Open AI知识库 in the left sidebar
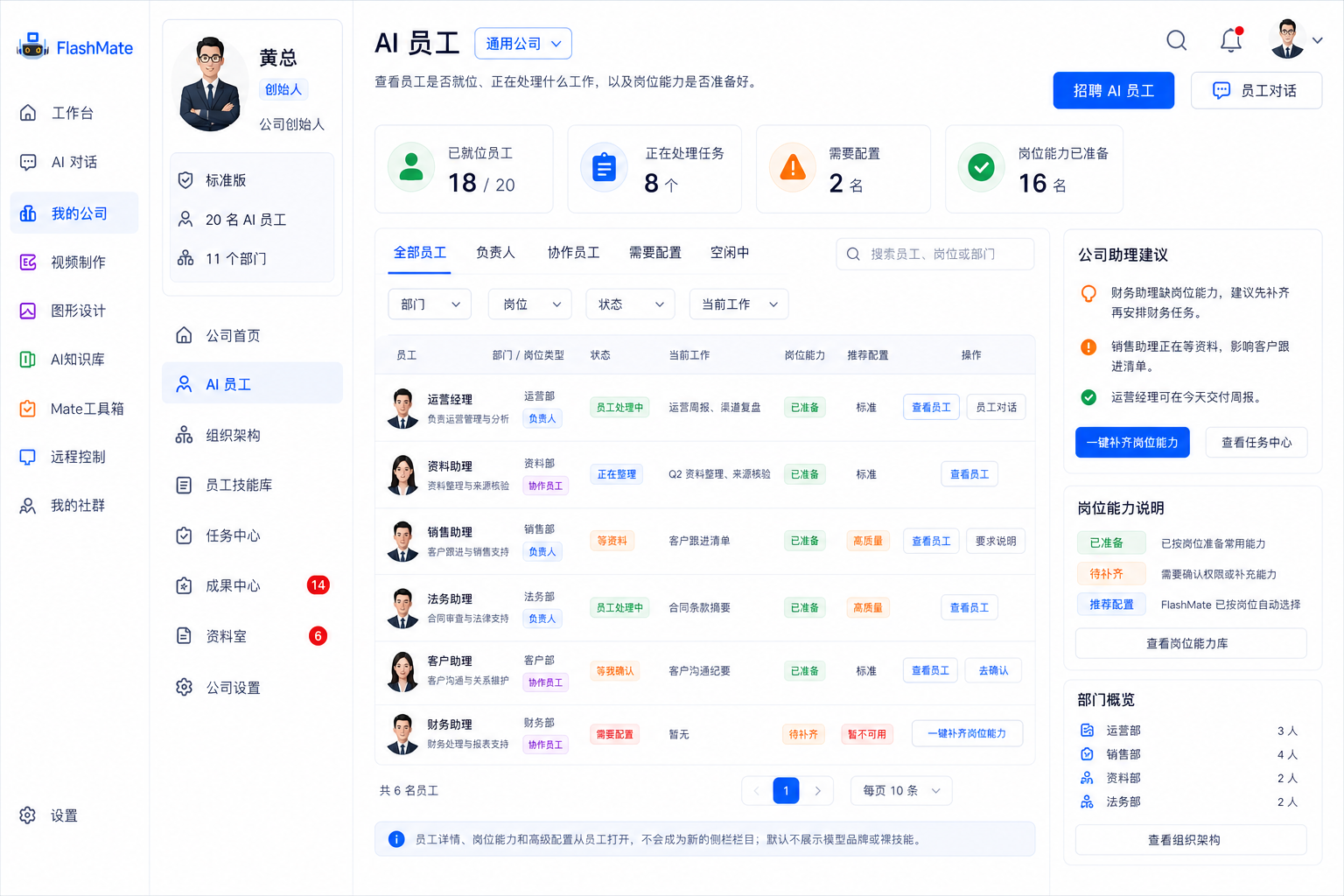1344x896 pixels. click(x=73, y=360)
